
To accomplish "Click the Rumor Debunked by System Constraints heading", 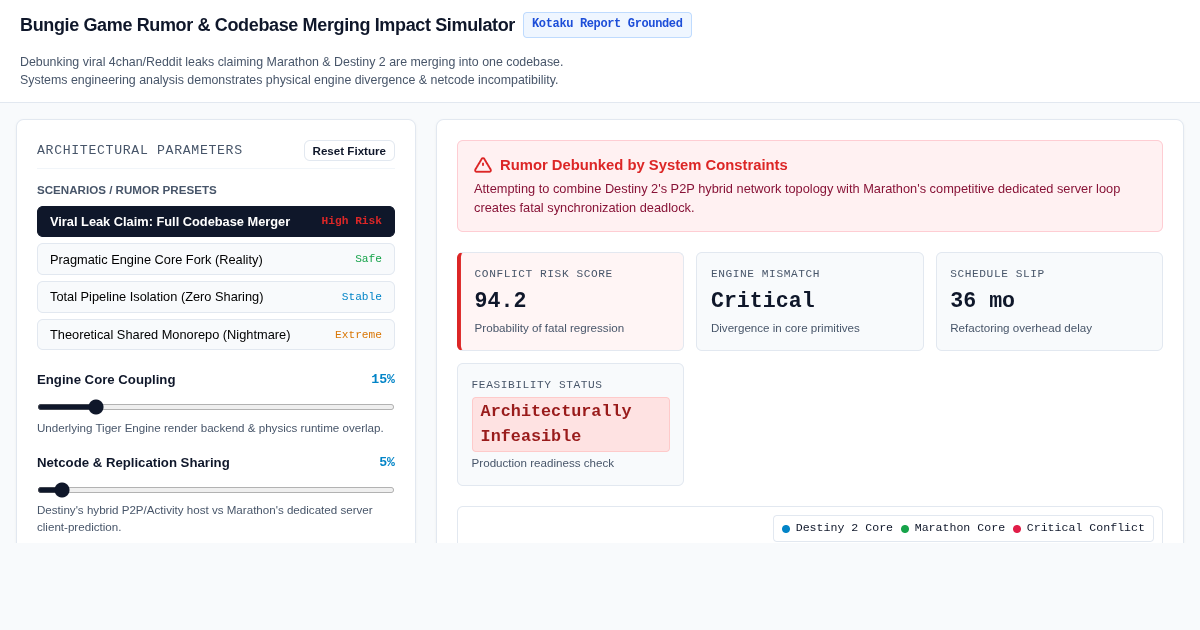I will pos(644,165).
